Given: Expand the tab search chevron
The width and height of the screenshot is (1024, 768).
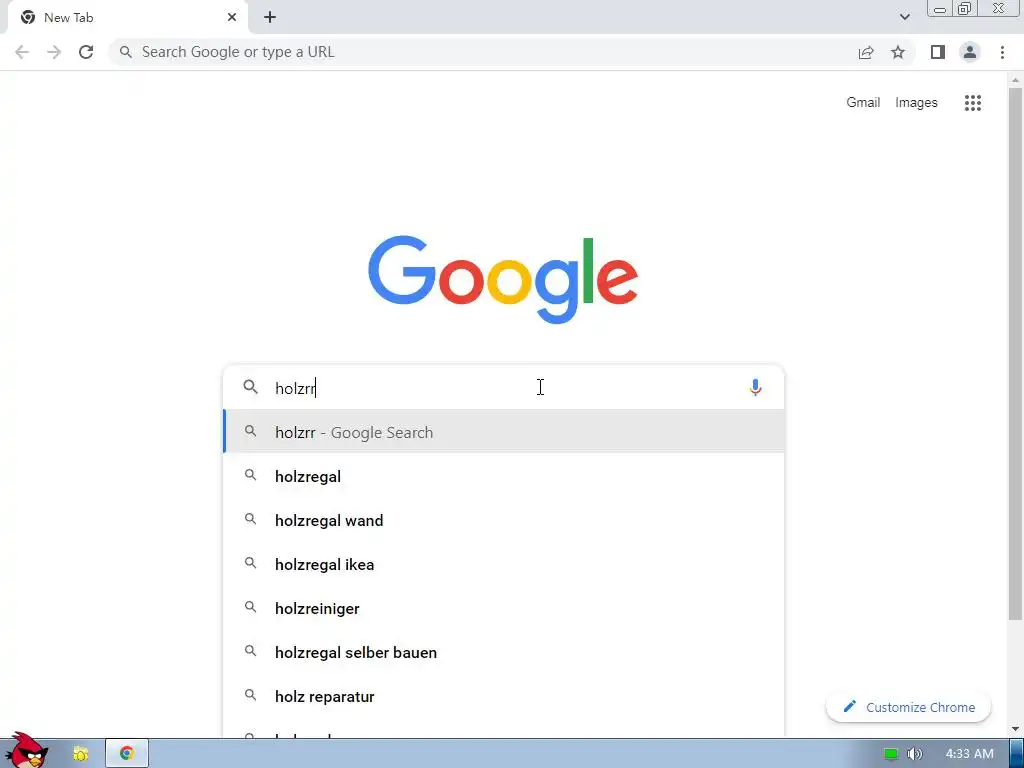Looking at the screenshot, I should coord(904,17).
